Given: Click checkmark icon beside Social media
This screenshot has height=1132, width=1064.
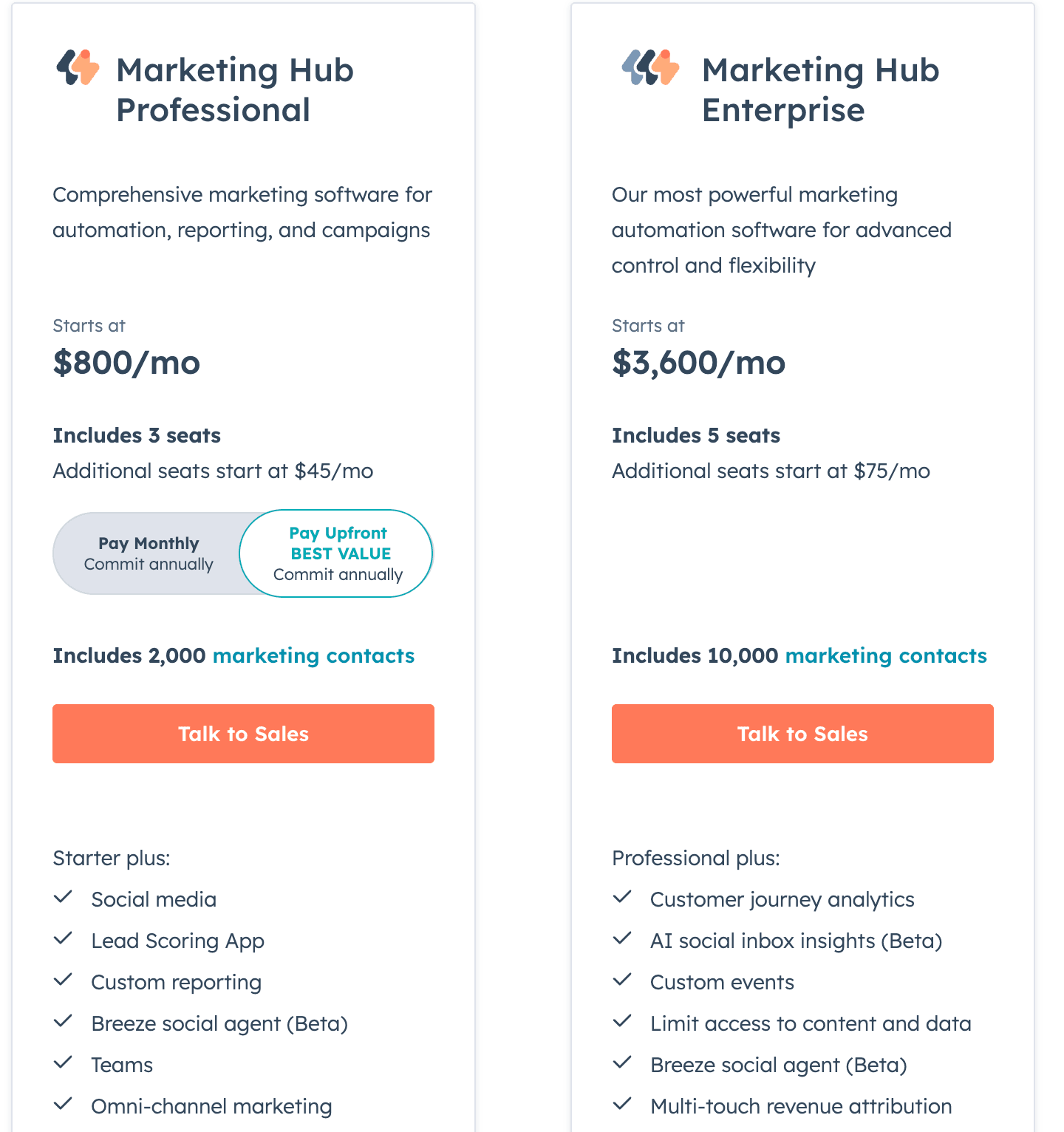Looking at the screenshot, I should [x=64, y=897].
